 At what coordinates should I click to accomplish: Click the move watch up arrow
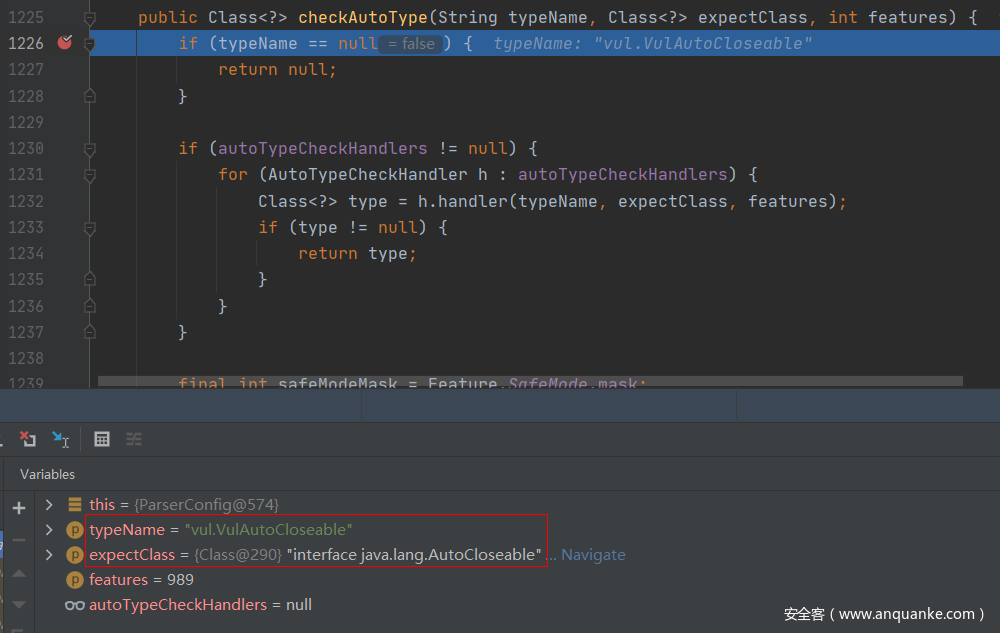(x=19, y=573)
